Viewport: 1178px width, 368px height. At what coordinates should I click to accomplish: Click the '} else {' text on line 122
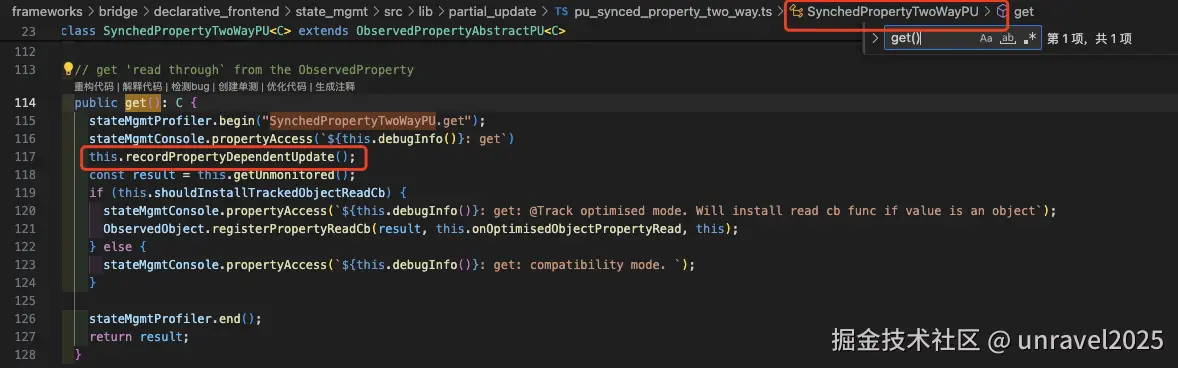[x=118, y=247]
